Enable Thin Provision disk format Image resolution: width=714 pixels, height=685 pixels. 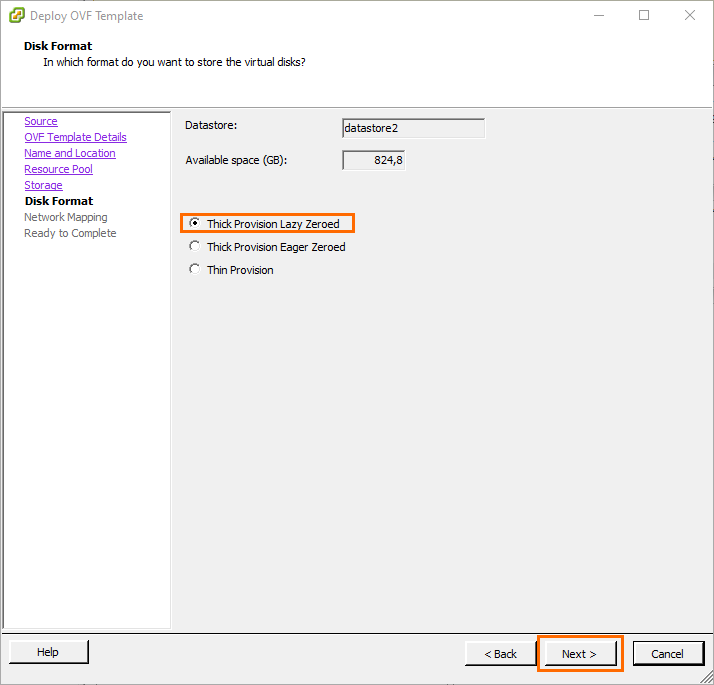click(195, 270)
